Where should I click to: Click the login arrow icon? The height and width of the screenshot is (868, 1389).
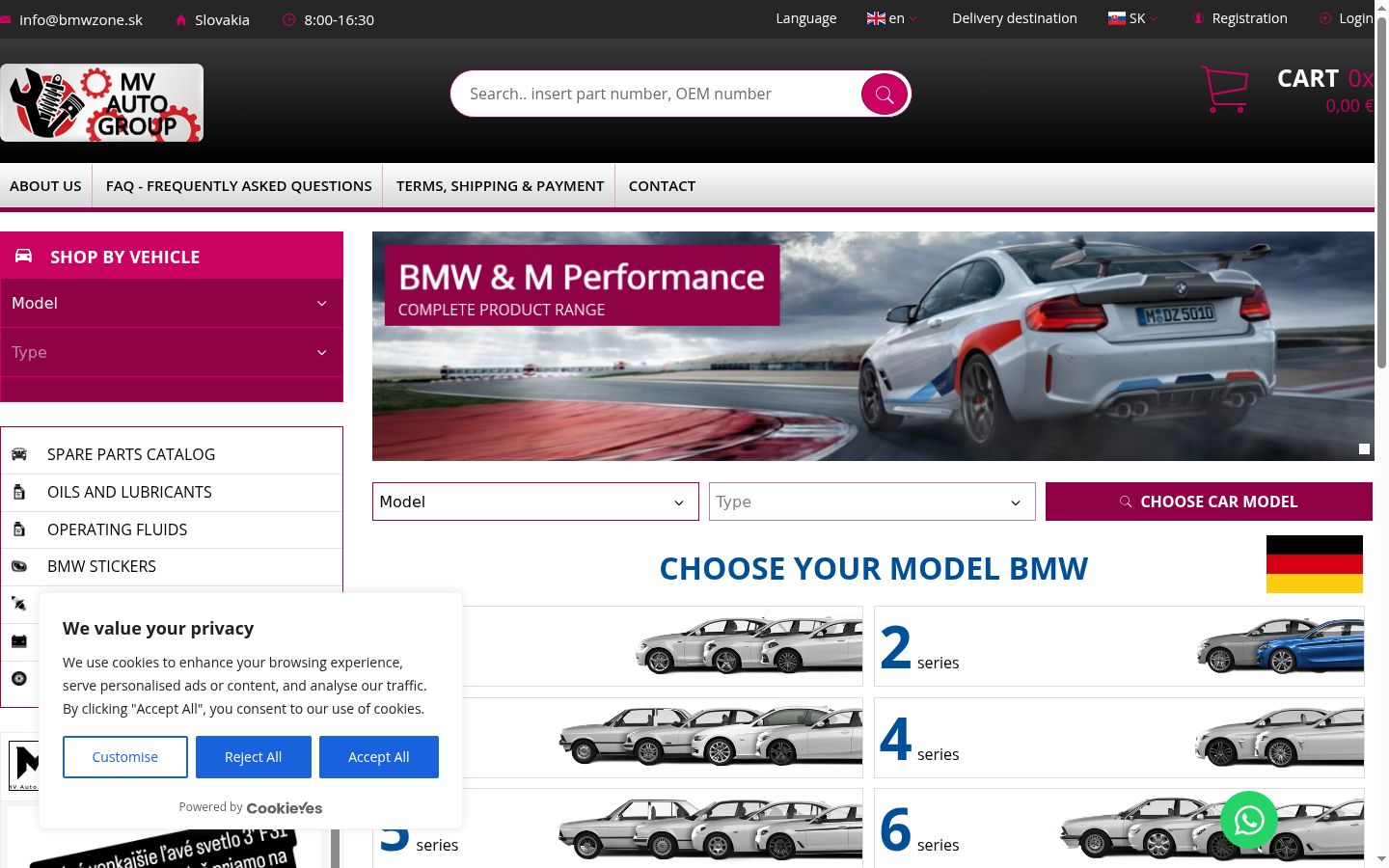1325,18
